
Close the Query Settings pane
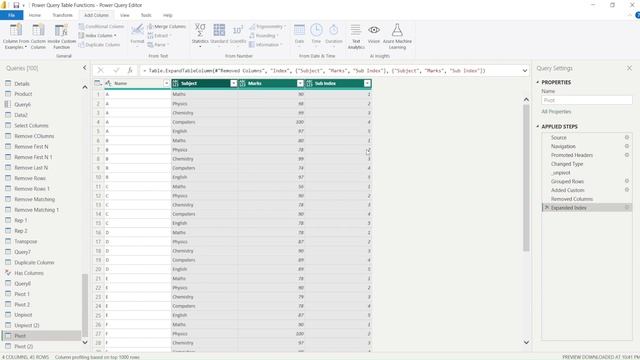[629, 68]
